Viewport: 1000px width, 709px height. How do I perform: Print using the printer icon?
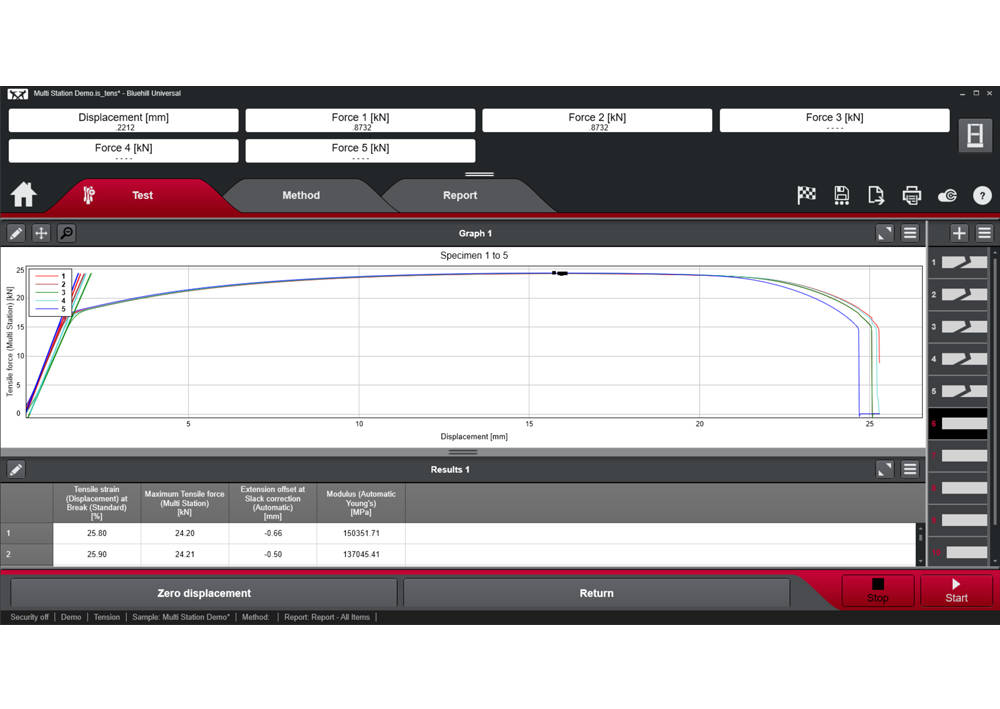(911, 195)
